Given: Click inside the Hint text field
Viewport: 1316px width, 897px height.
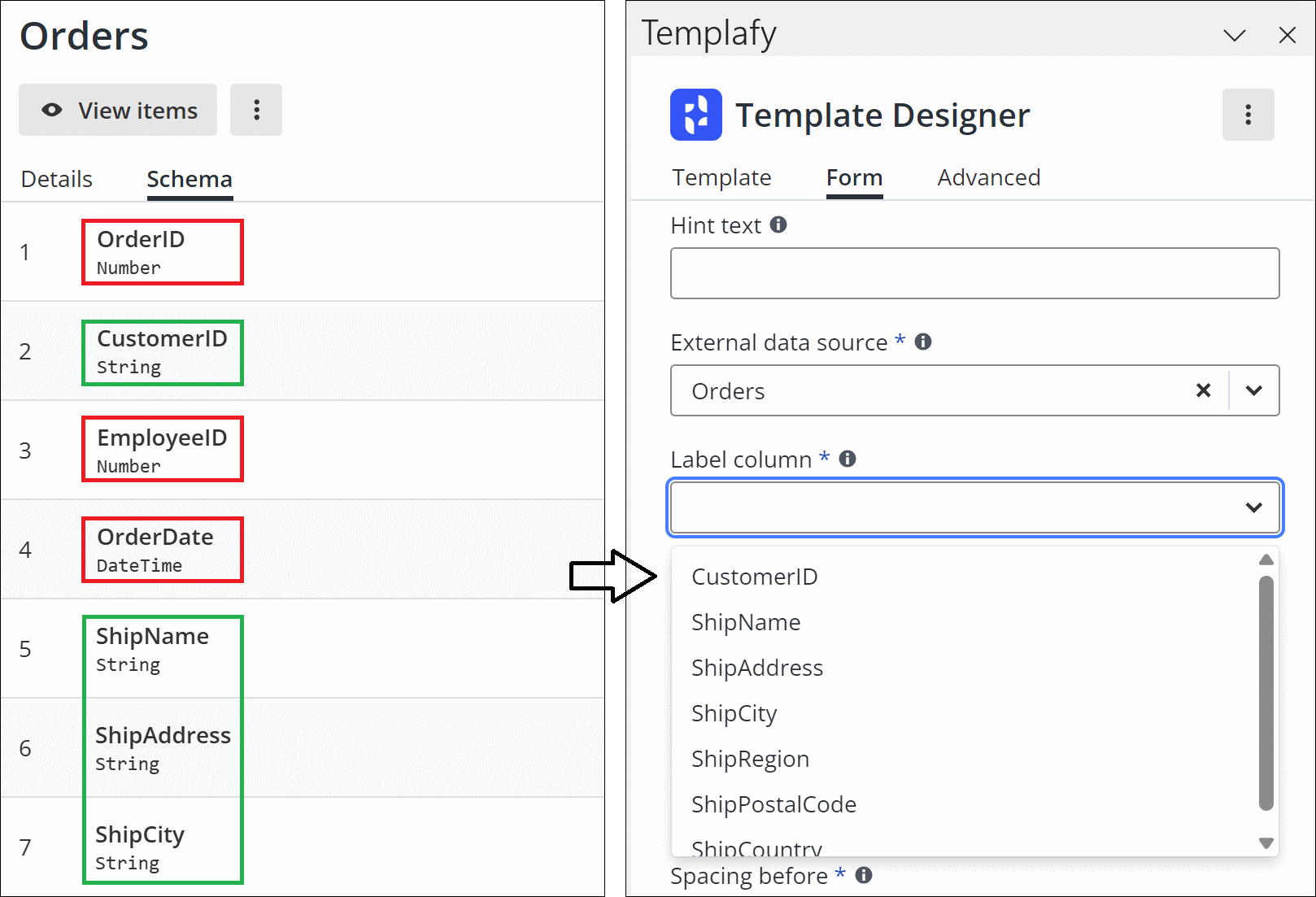Looking at the screenshot, I should tap(974, 273).
